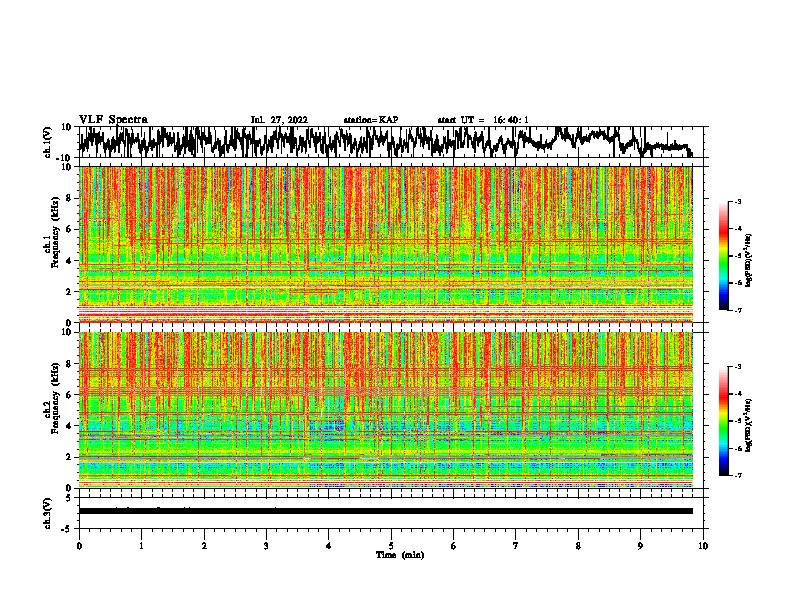Select the "start UT = 16:40:1" text
The width and height of the screenshot is (792, 612).
(483, 120)
